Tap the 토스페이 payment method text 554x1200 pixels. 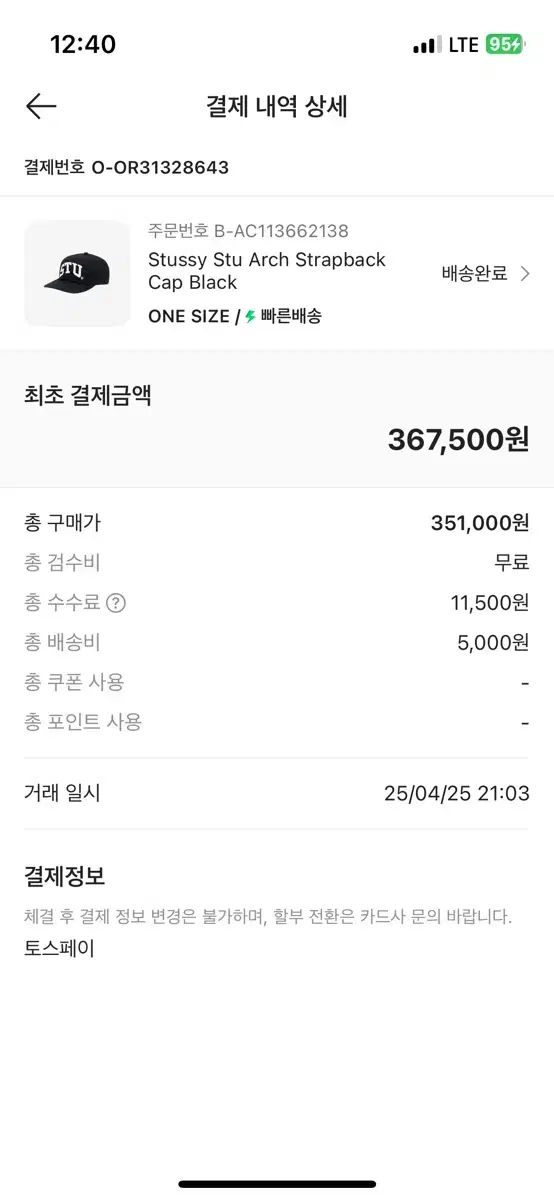(x=59, y=948)
